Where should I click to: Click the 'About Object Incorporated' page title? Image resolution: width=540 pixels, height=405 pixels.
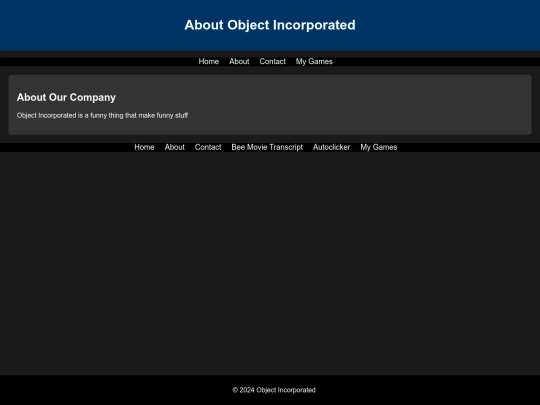(270, 25)
